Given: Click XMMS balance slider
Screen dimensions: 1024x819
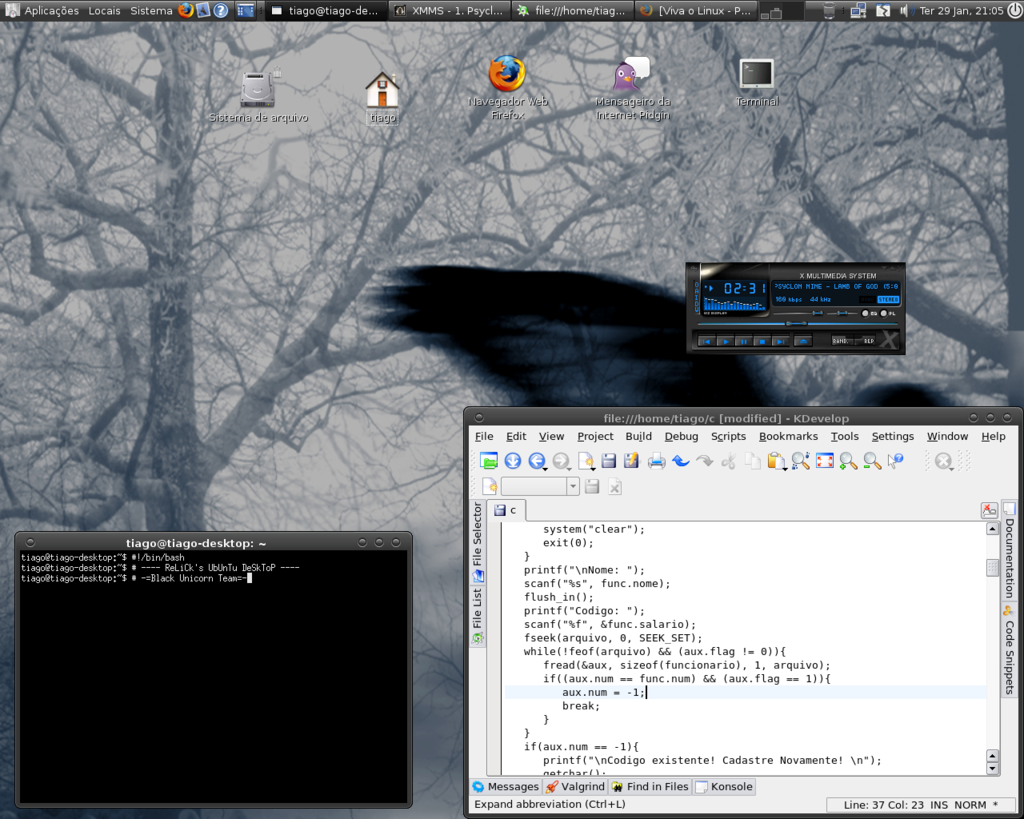Looking at the screenshot, I should (842, 313).
